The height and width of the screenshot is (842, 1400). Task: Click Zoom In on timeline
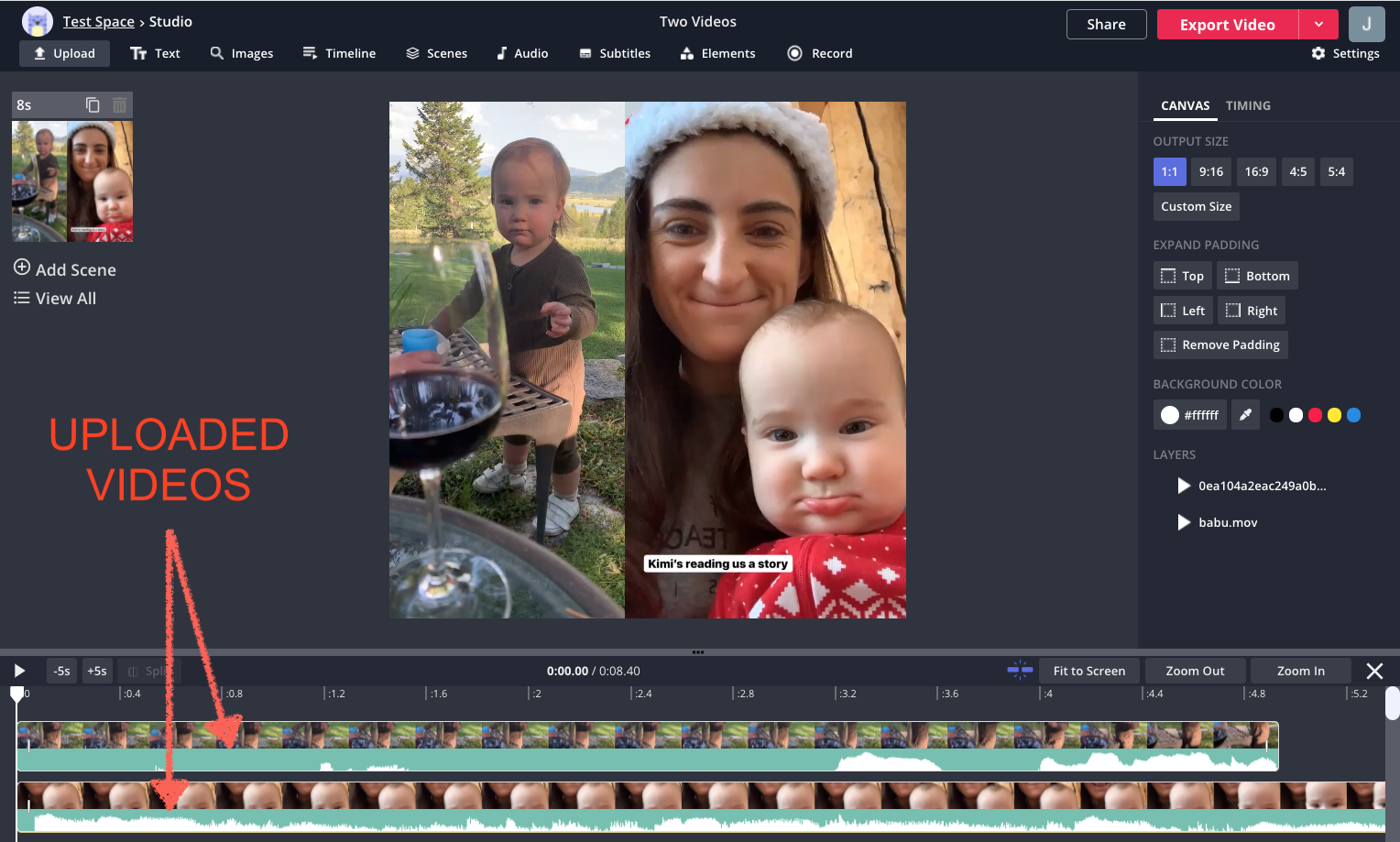(1301, 671)
